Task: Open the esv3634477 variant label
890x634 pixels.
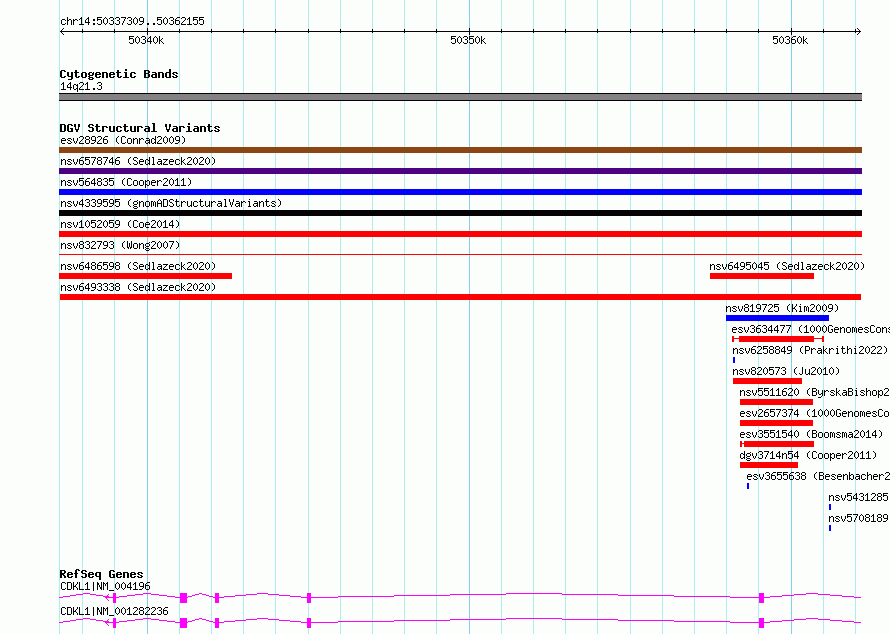Action: click(811, 329)
